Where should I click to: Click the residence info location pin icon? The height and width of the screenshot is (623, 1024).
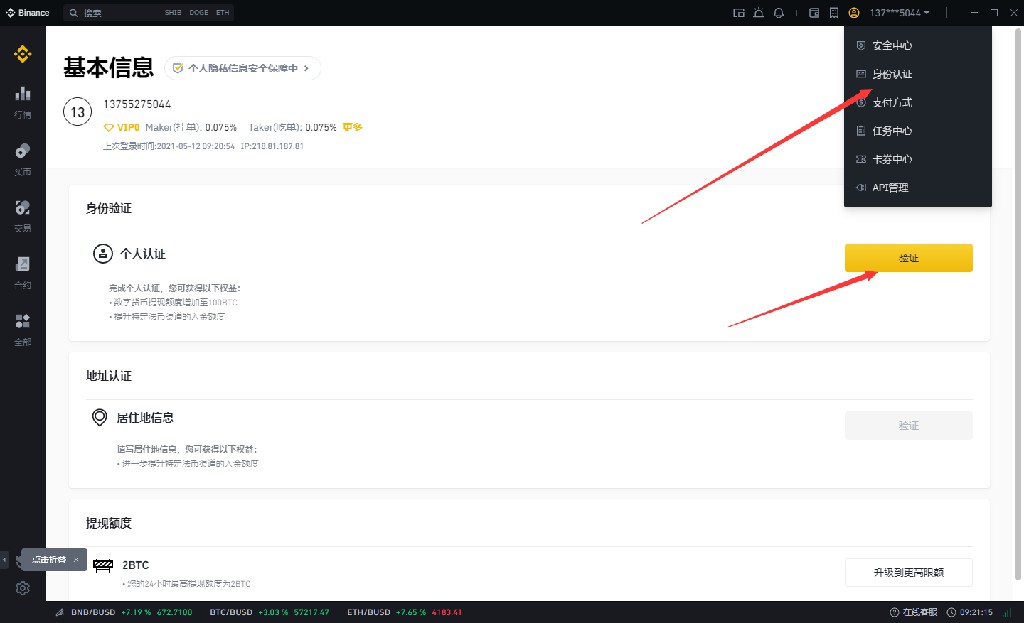point(99,417)
